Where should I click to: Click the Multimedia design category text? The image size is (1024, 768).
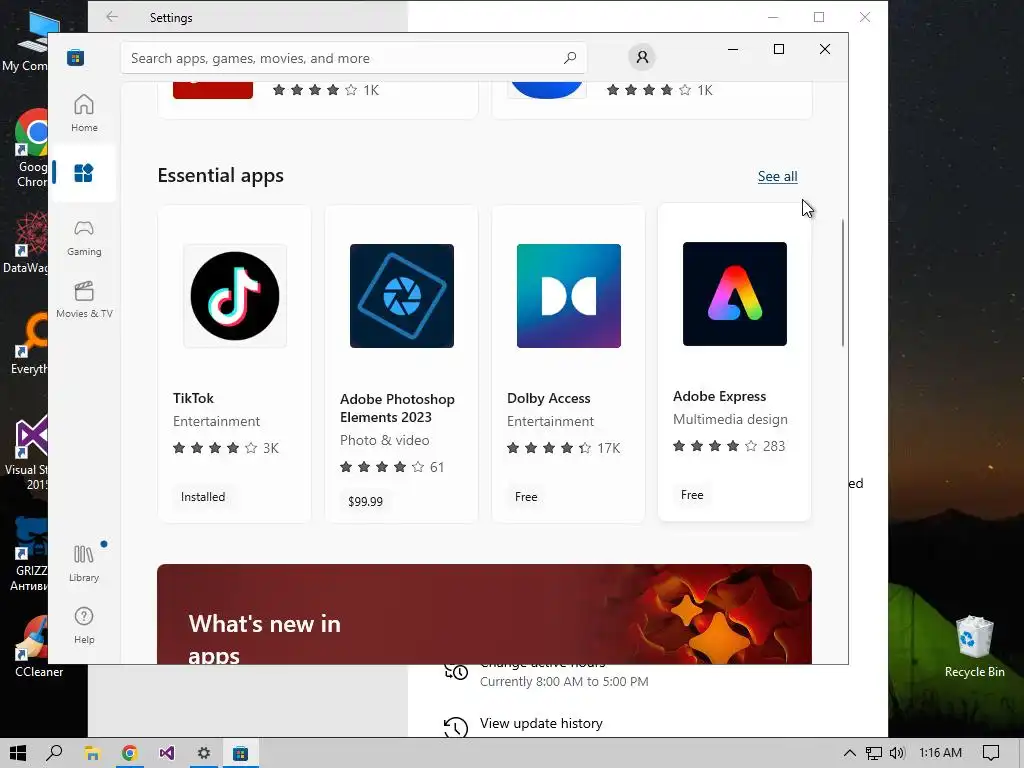730,419
